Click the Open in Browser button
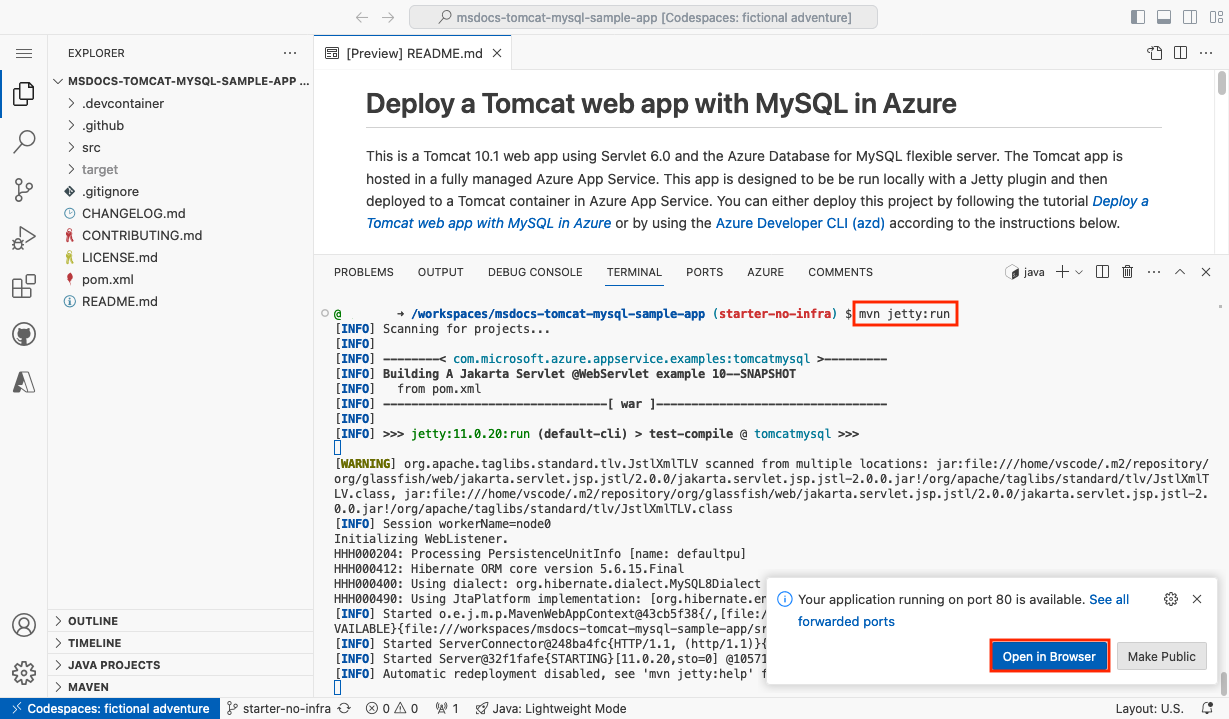The height and width of the screenshot is (719, 1229). pyautogui.click(x=1049, y=656)
